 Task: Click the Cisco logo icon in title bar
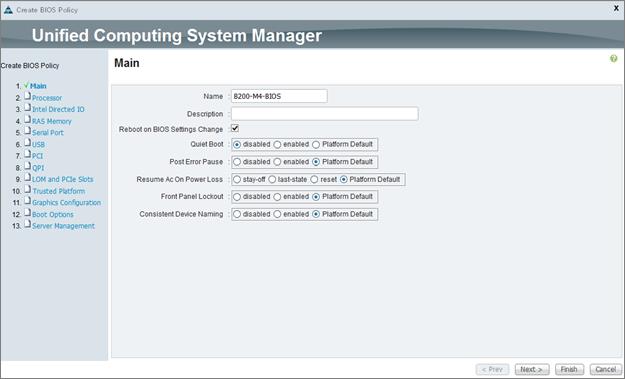pos(8,10)
